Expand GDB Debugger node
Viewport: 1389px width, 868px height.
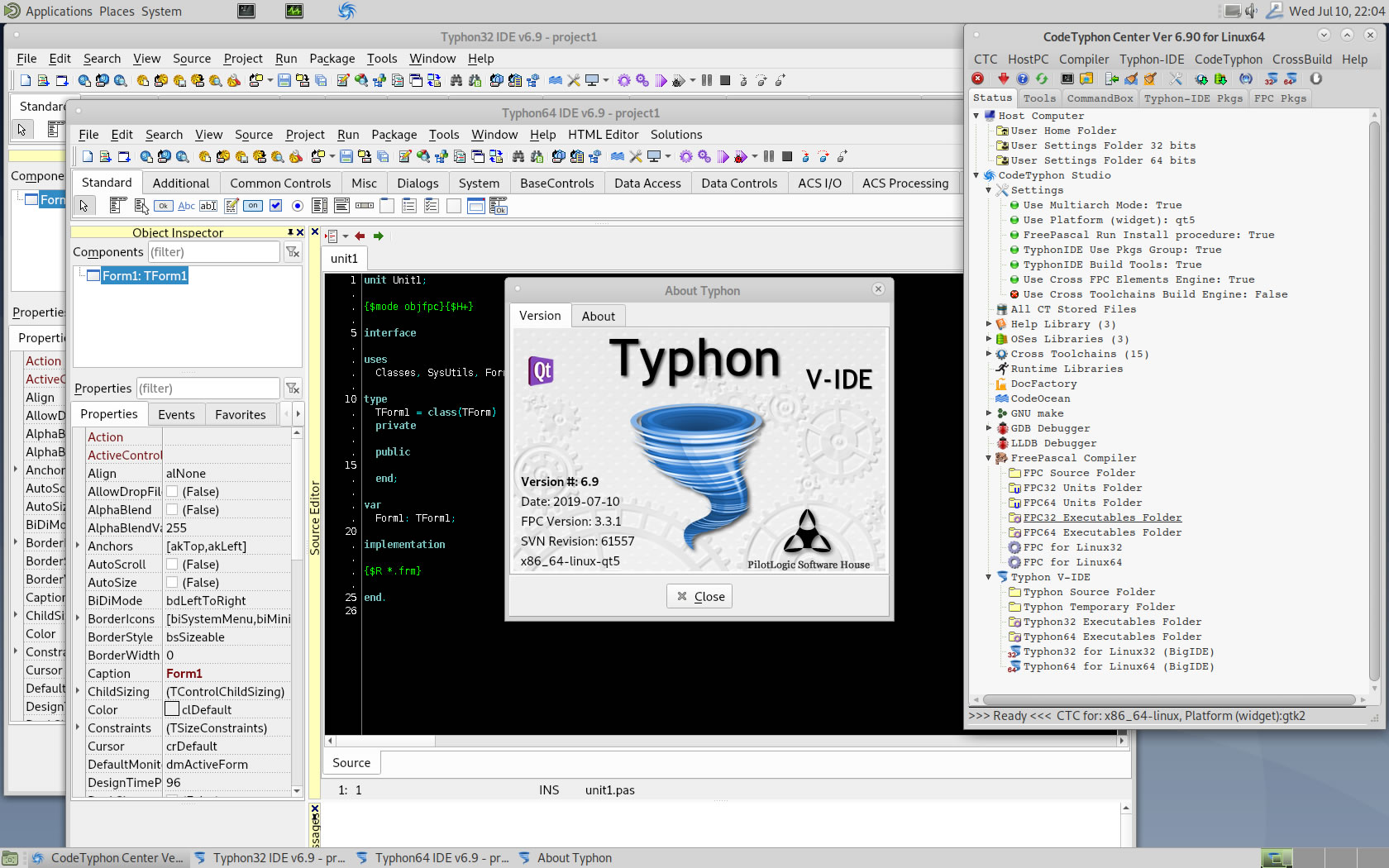(x=989, y=428)
